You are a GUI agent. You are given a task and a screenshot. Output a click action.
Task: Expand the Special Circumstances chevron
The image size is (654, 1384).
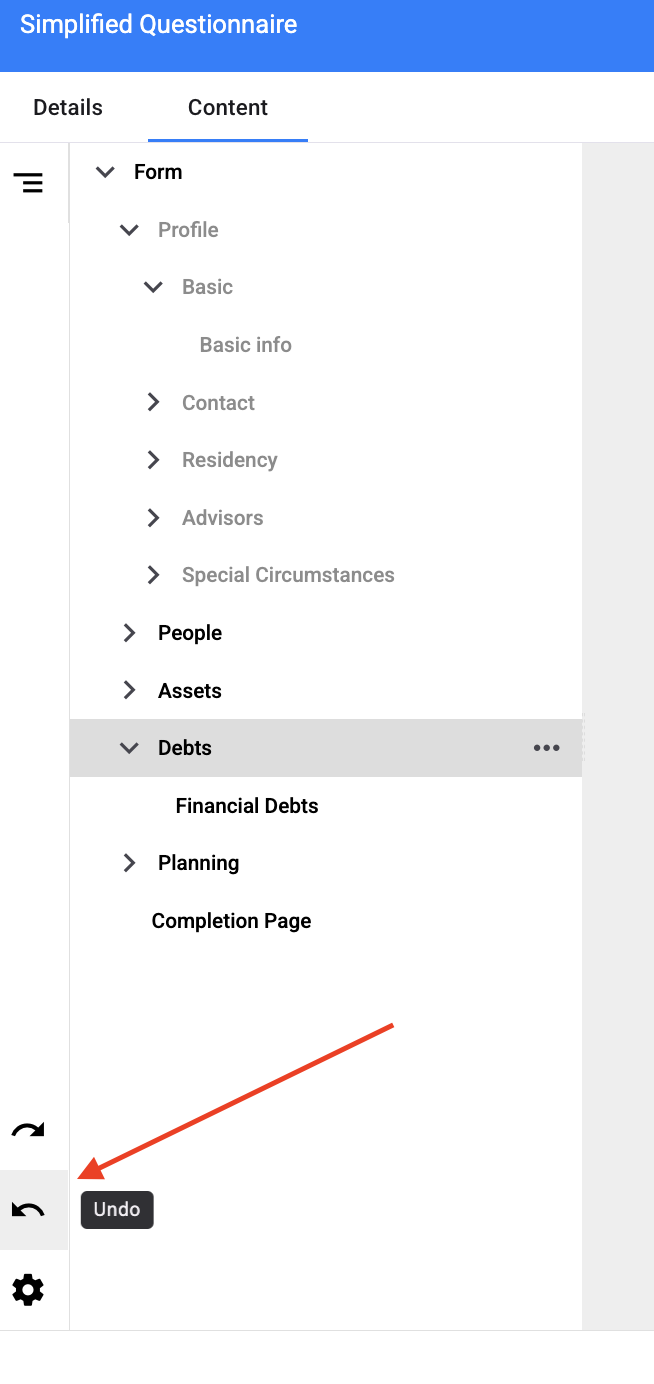click(153, 575)
